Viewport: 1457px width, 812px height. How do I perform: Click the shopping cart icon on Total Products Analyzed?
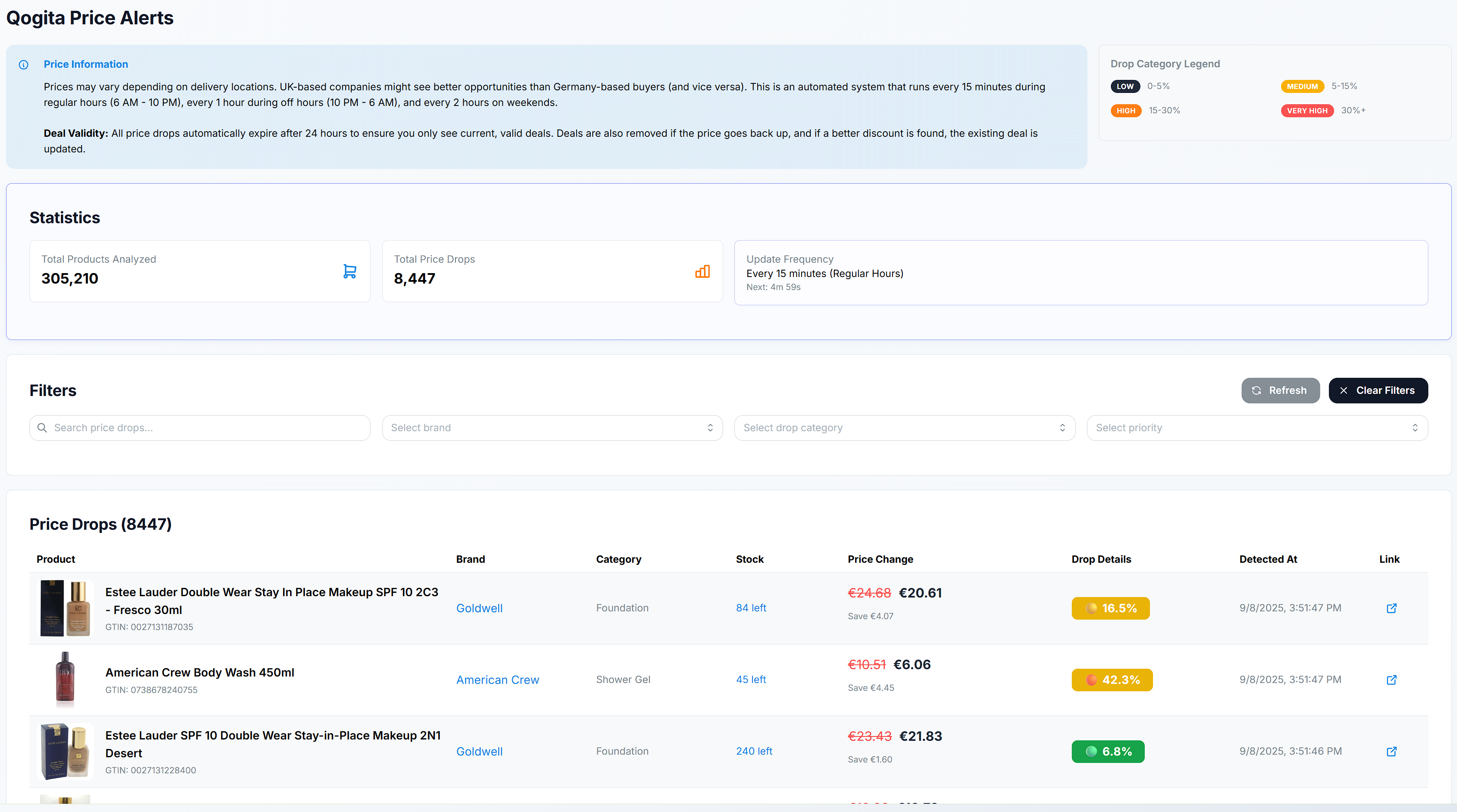[x=350, y=271]
